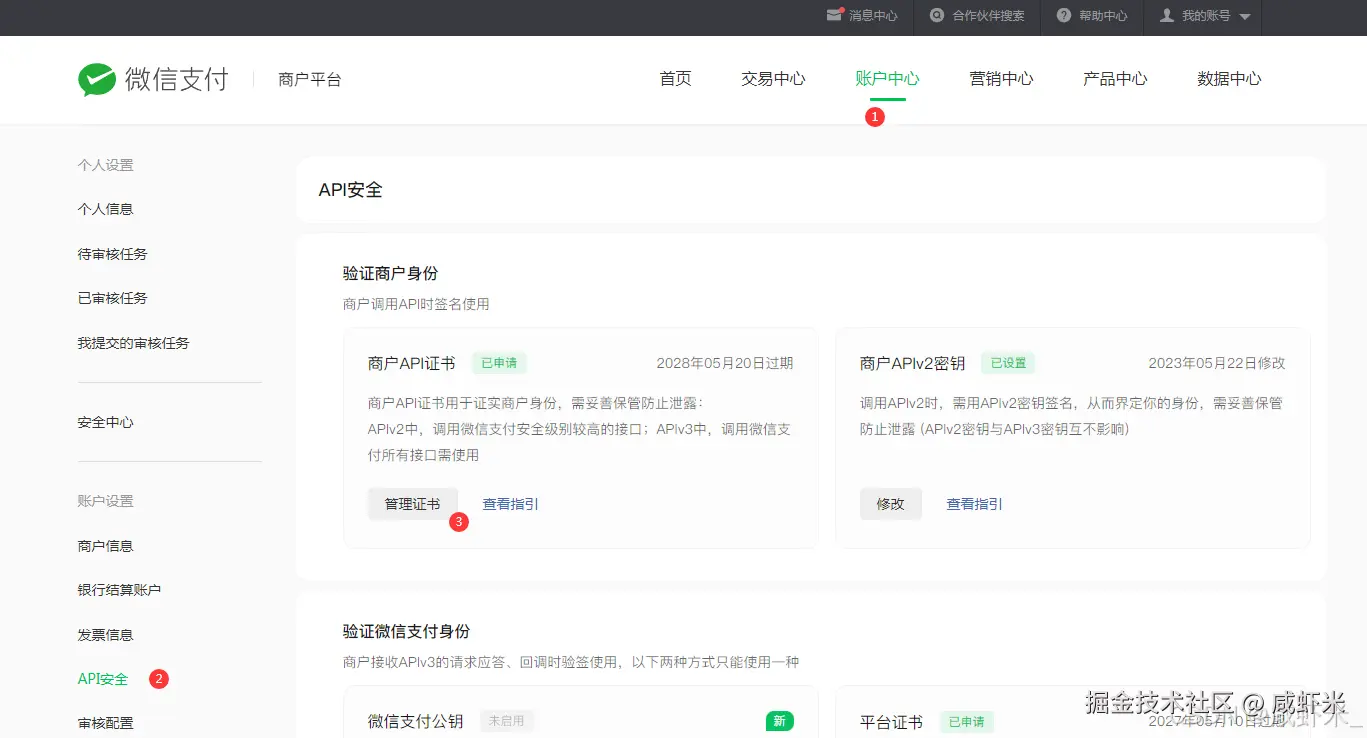
Task: Open 查看指引 link in 商户APIv2密钥 card
Action: (974, 504)
